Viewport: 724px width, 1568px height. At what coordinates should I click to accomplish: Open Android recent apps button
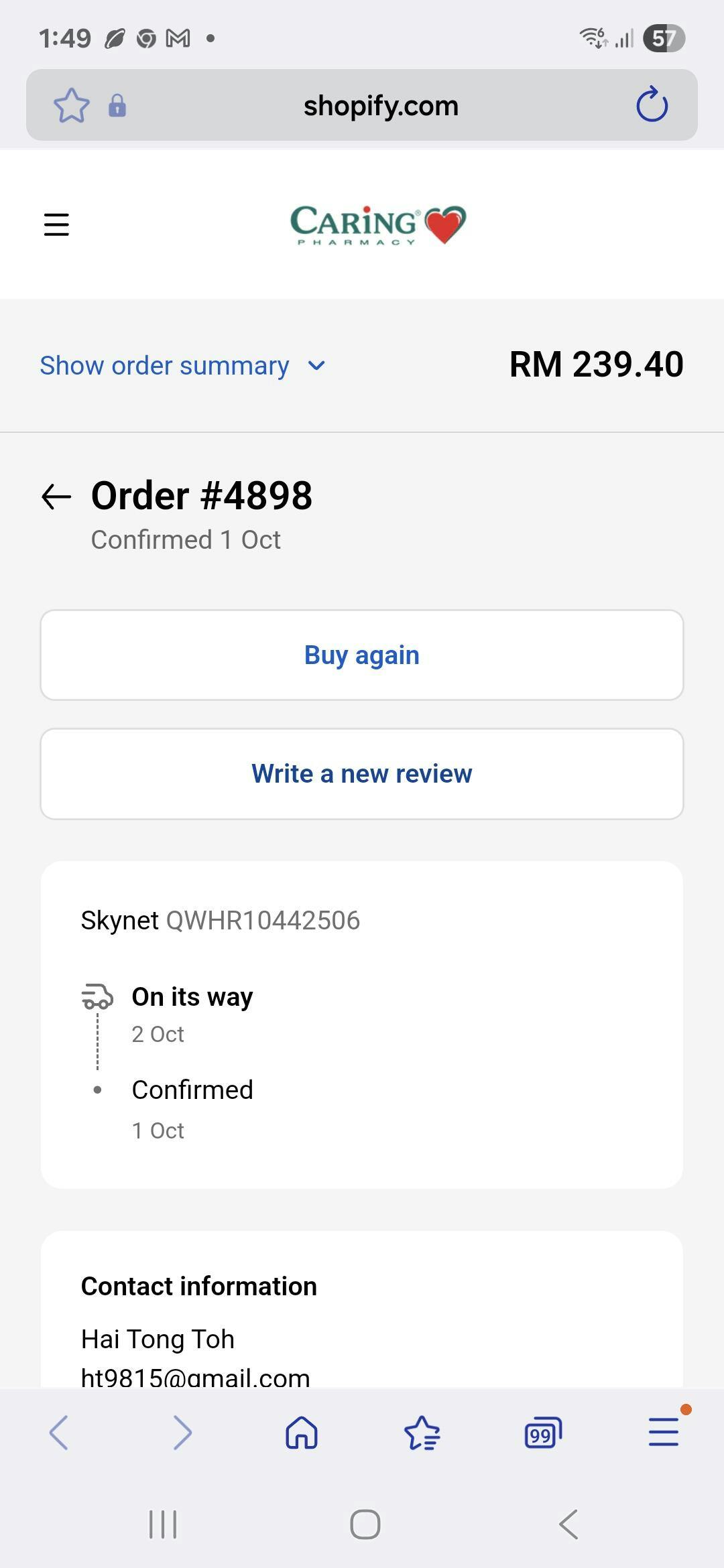163,1524
